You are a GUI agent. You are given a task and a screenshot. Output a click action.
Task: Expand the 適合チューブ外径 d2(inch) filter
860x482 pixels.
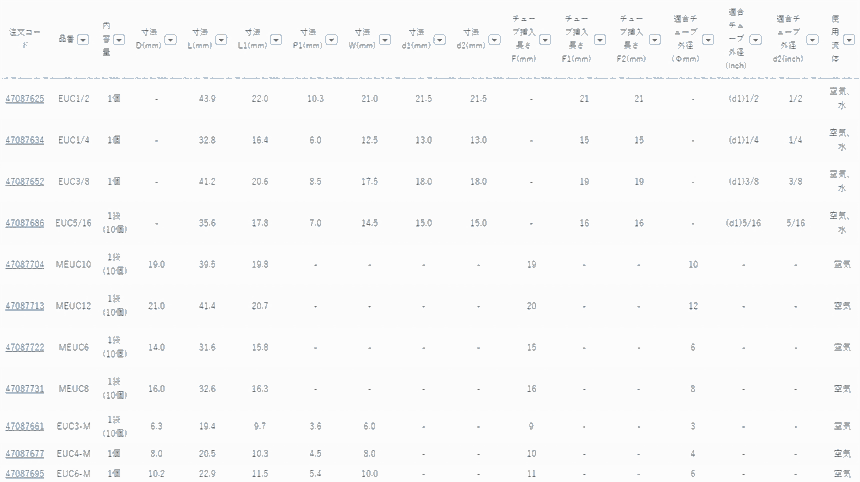[x=811, y=40]
